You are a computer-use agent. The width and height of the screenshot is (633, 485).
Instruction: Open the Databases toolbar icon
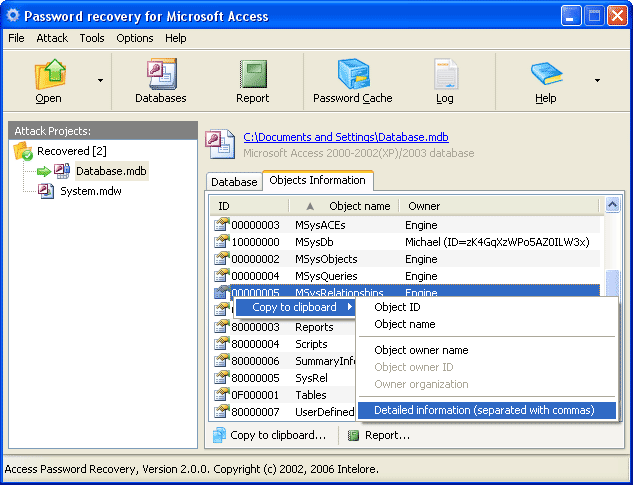coord(161,74)
